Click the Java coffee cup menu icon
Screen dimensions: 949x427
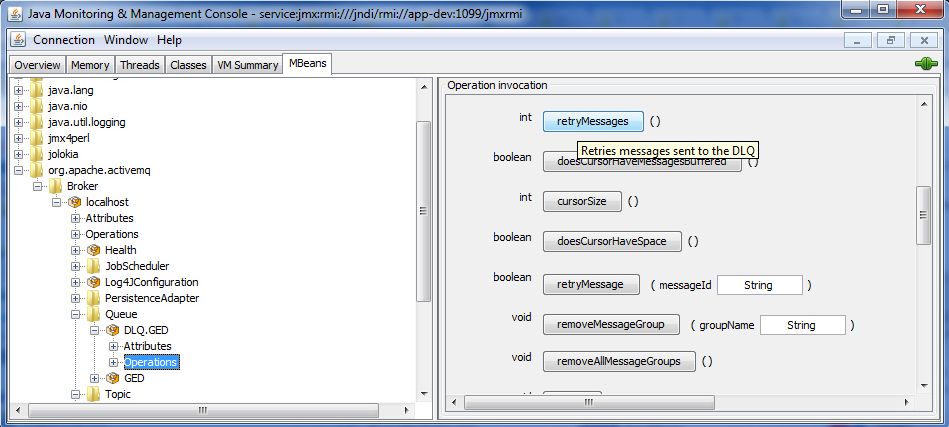(18, 40)
